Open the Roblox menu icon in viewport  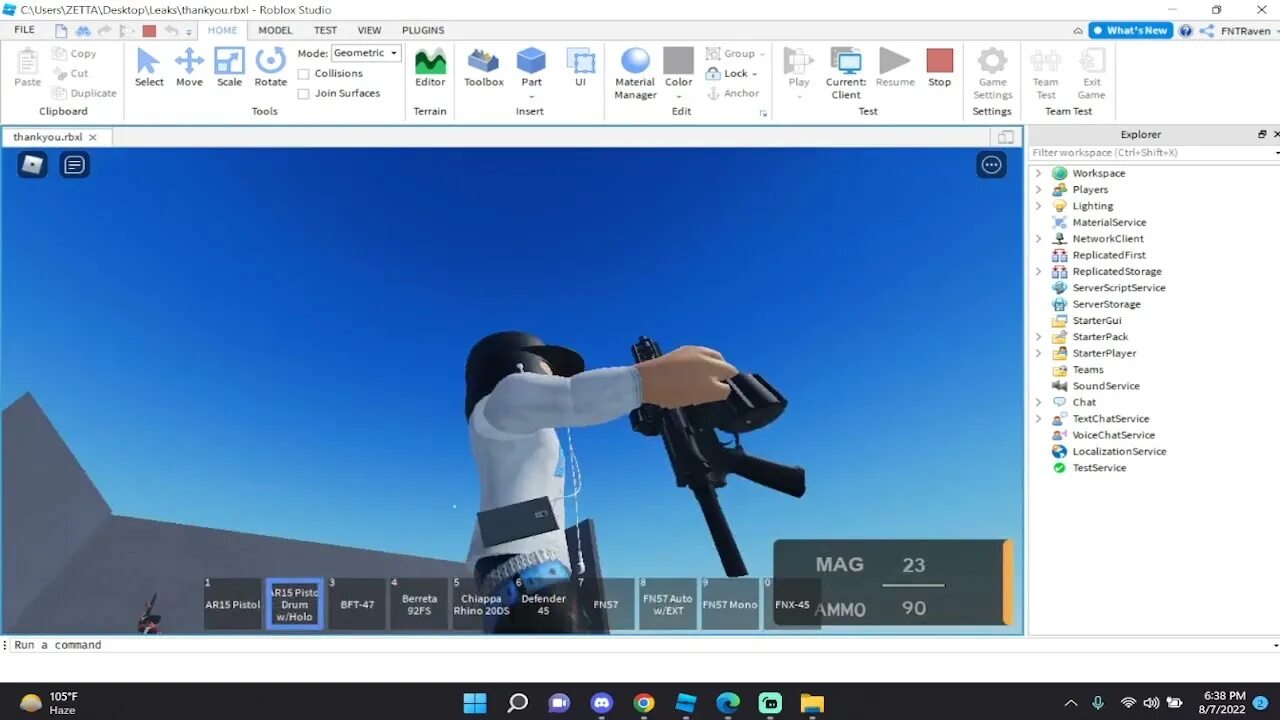pyautogui.click(x=32, y=165)
